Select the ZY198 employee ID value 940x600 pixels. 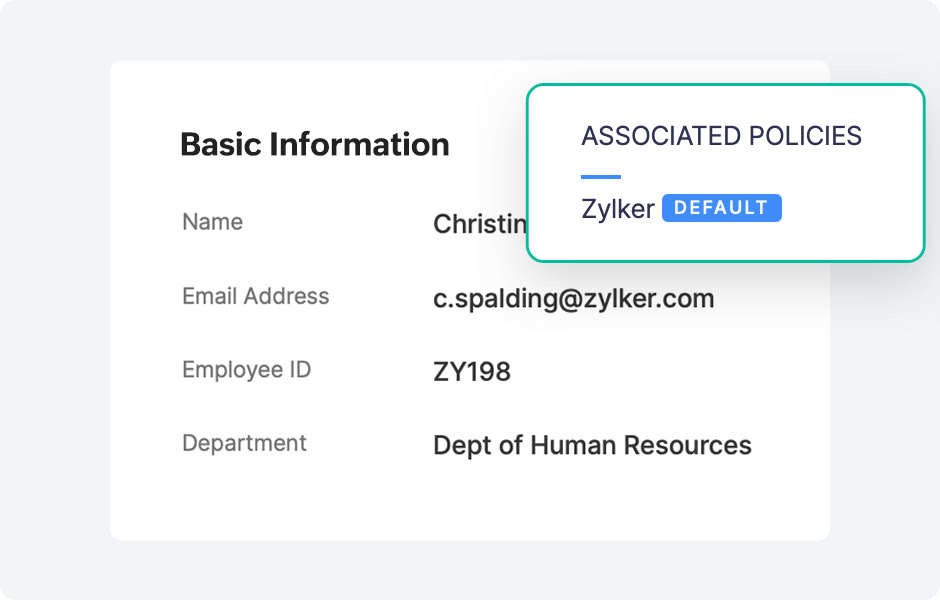pos(471,372)
